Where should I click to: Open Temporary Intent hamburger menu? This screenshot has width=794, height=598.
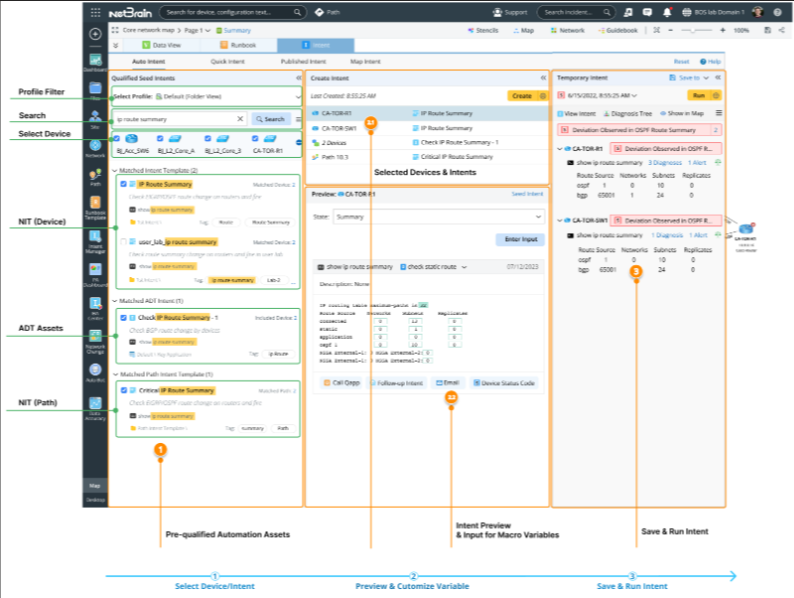[x=719, y=113]
